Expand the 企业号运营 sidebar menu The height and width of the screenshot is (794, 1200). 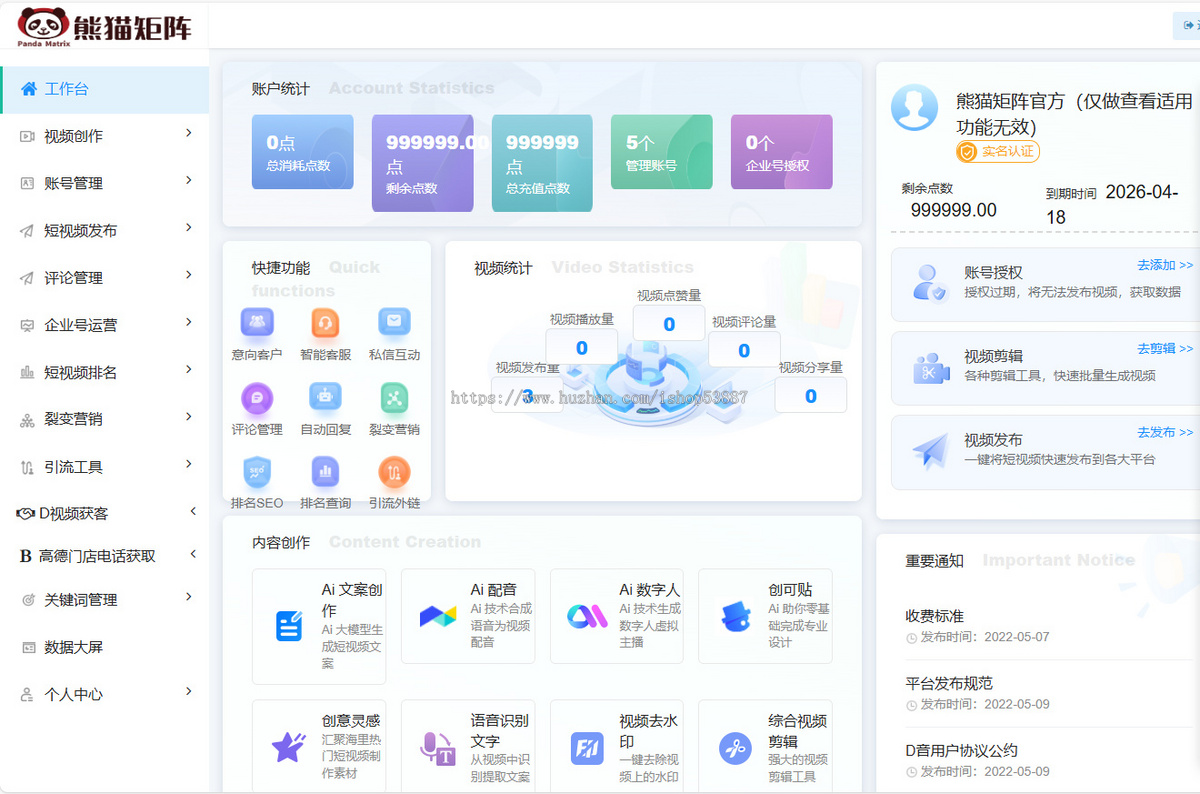(x=104, y=324)
